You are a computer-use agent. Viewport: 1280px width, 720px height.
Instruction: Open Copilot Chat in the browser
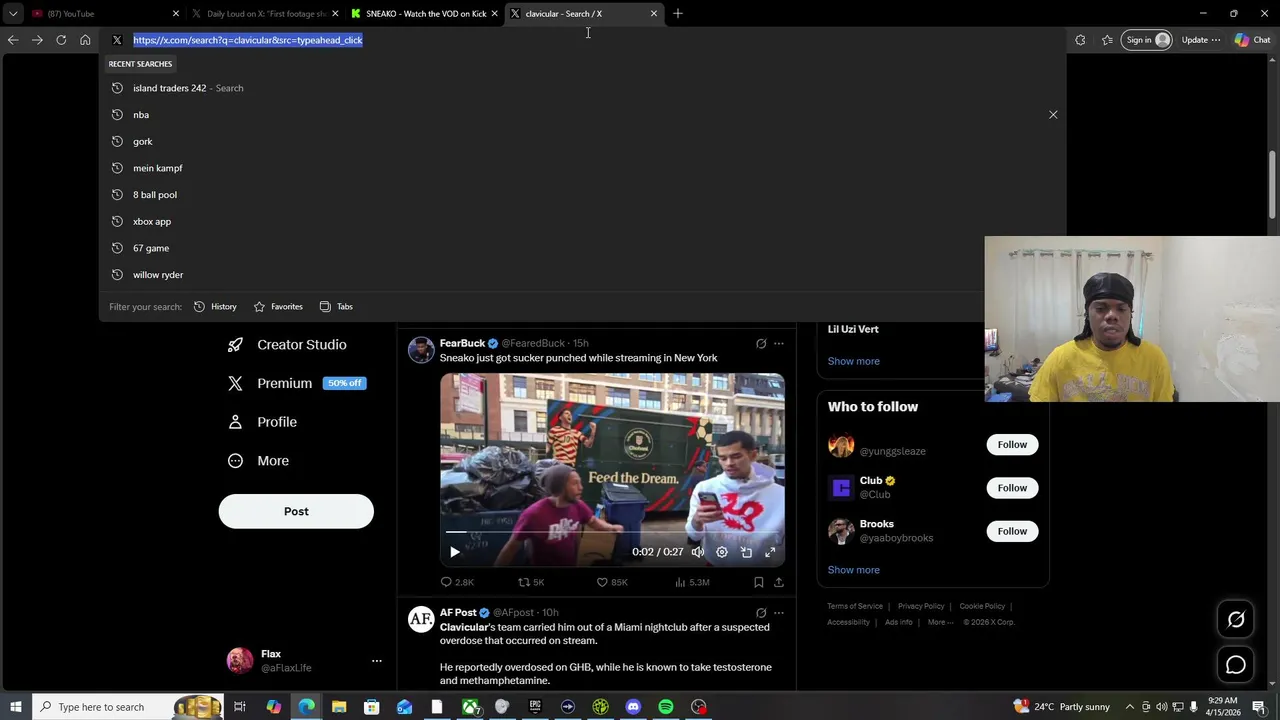(x=1252, y=40)
